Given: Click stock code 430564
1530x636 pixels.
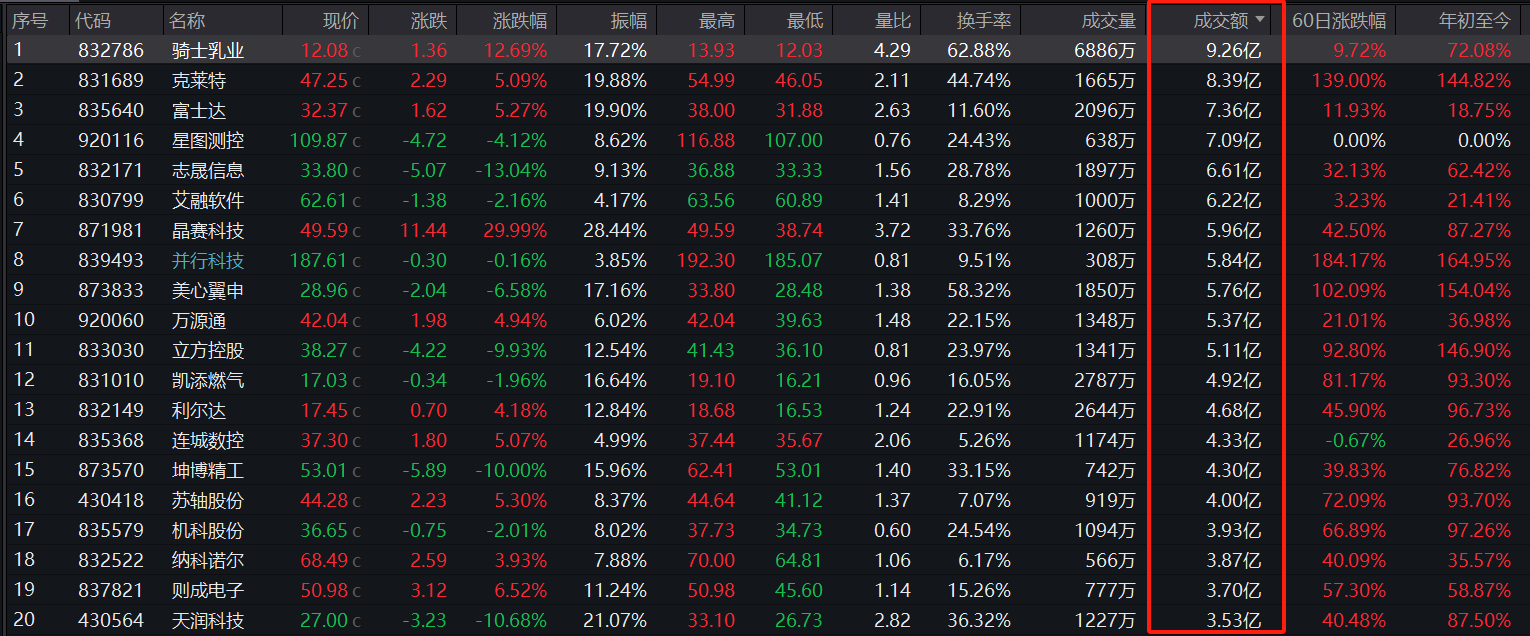Looking at the screenshot, I should pos(111,620).
